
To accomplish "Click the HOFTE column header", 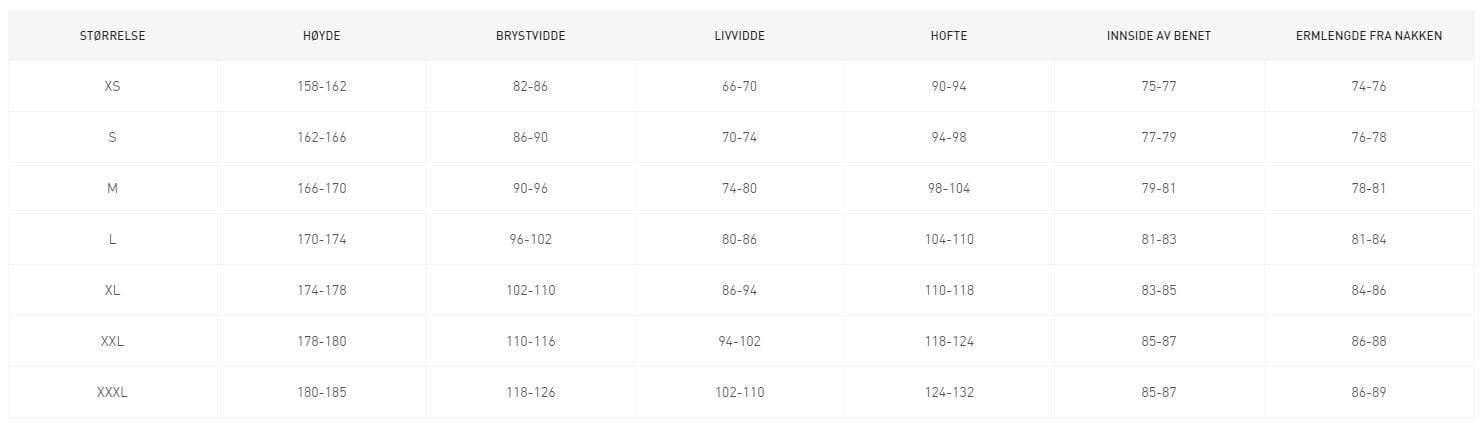I will 949,36.
